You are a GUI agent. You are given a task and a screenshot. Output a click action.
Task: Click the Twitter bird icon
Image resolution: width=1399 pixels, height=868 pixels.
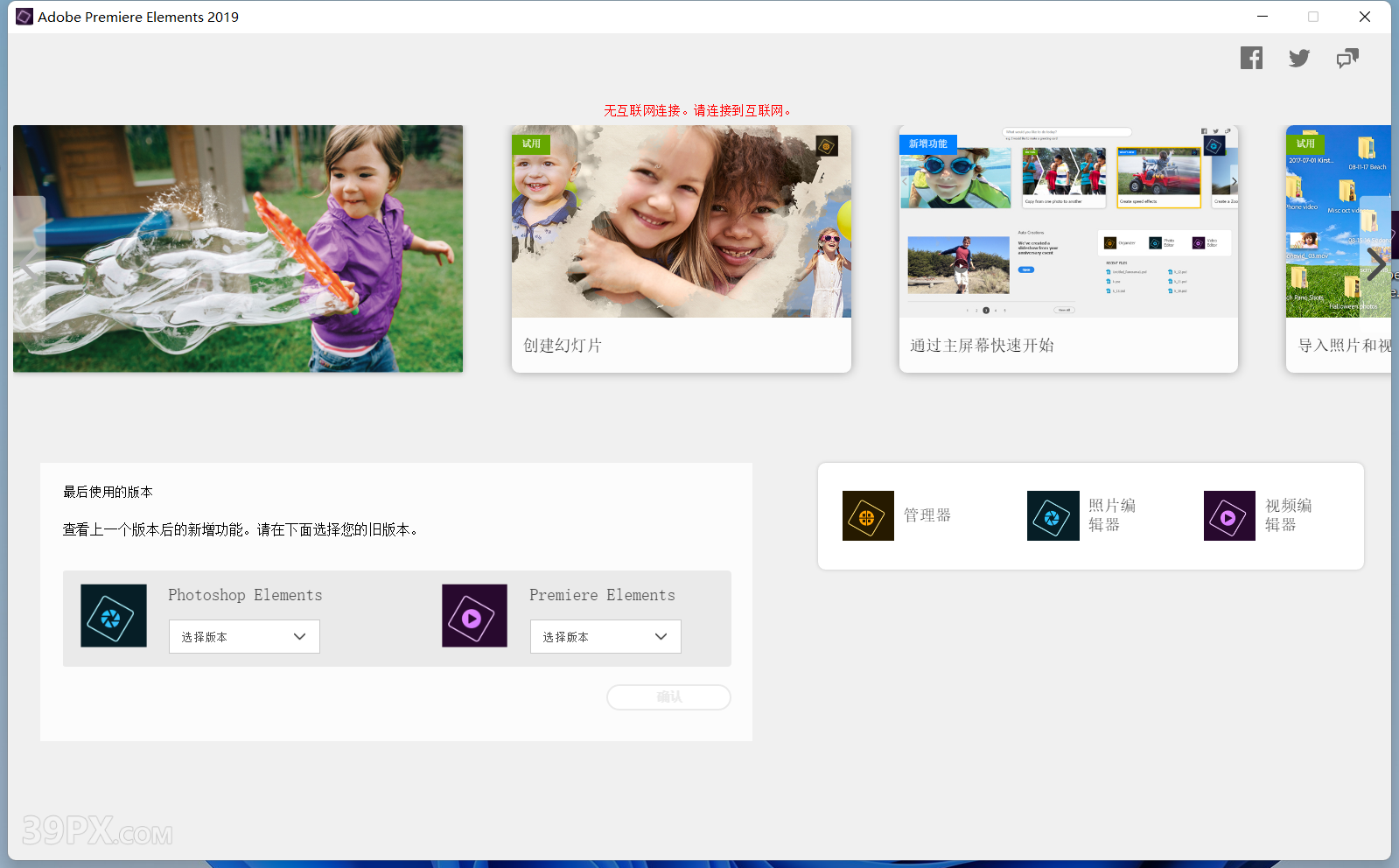coord(1299,59)
